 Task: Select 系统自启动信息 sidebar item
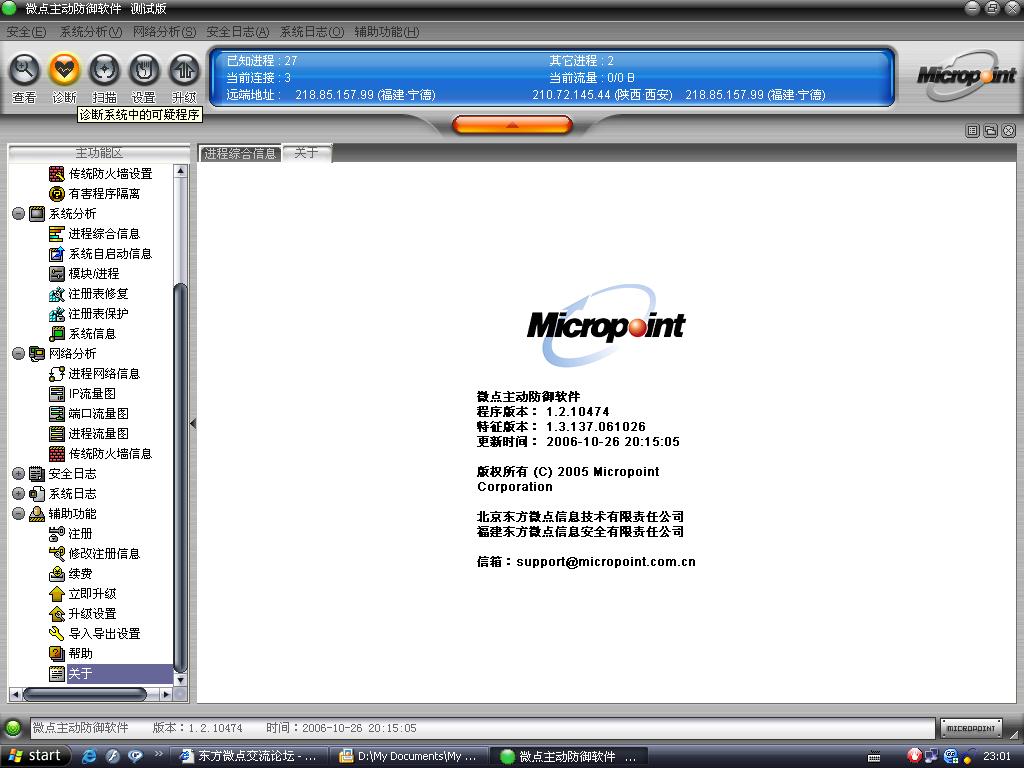pyautogui.click(x=101, y=254)
